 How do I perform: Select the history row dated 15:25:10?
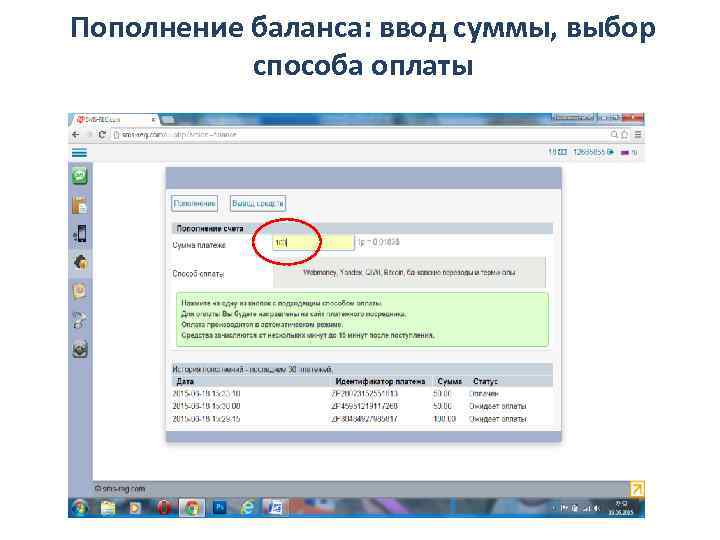[x=361, y=394]
